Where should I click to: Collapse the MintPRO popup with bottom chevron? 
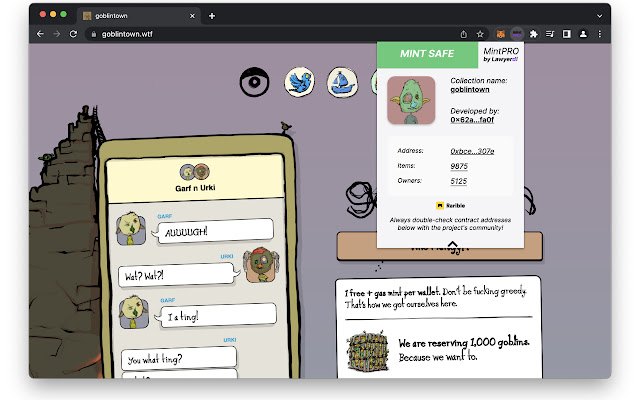(452, 244)
